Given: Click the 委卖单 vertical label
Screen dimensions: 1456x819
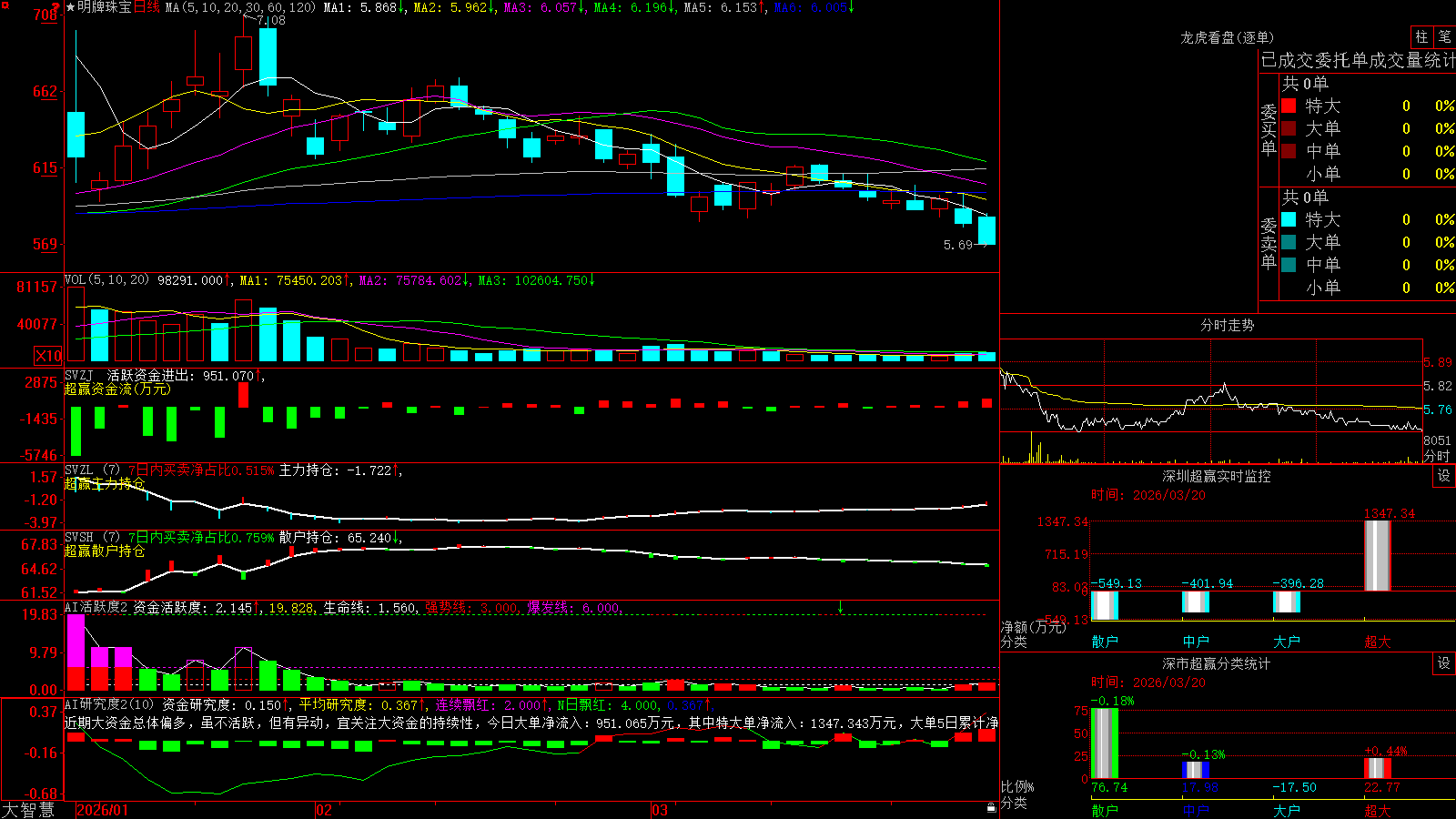Looking at the screenshot, I should (x=1269, y=243).
